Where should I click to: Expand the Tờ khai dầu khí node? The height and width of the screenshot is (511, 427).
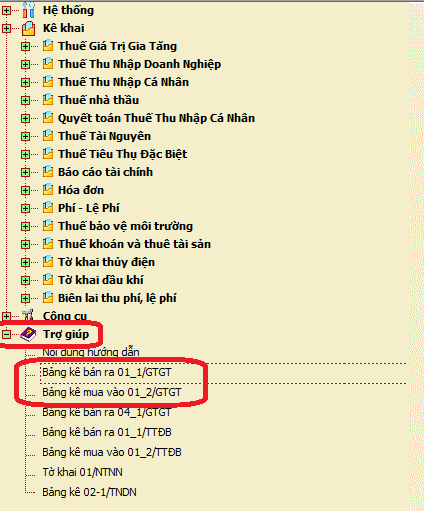point(25,280)
